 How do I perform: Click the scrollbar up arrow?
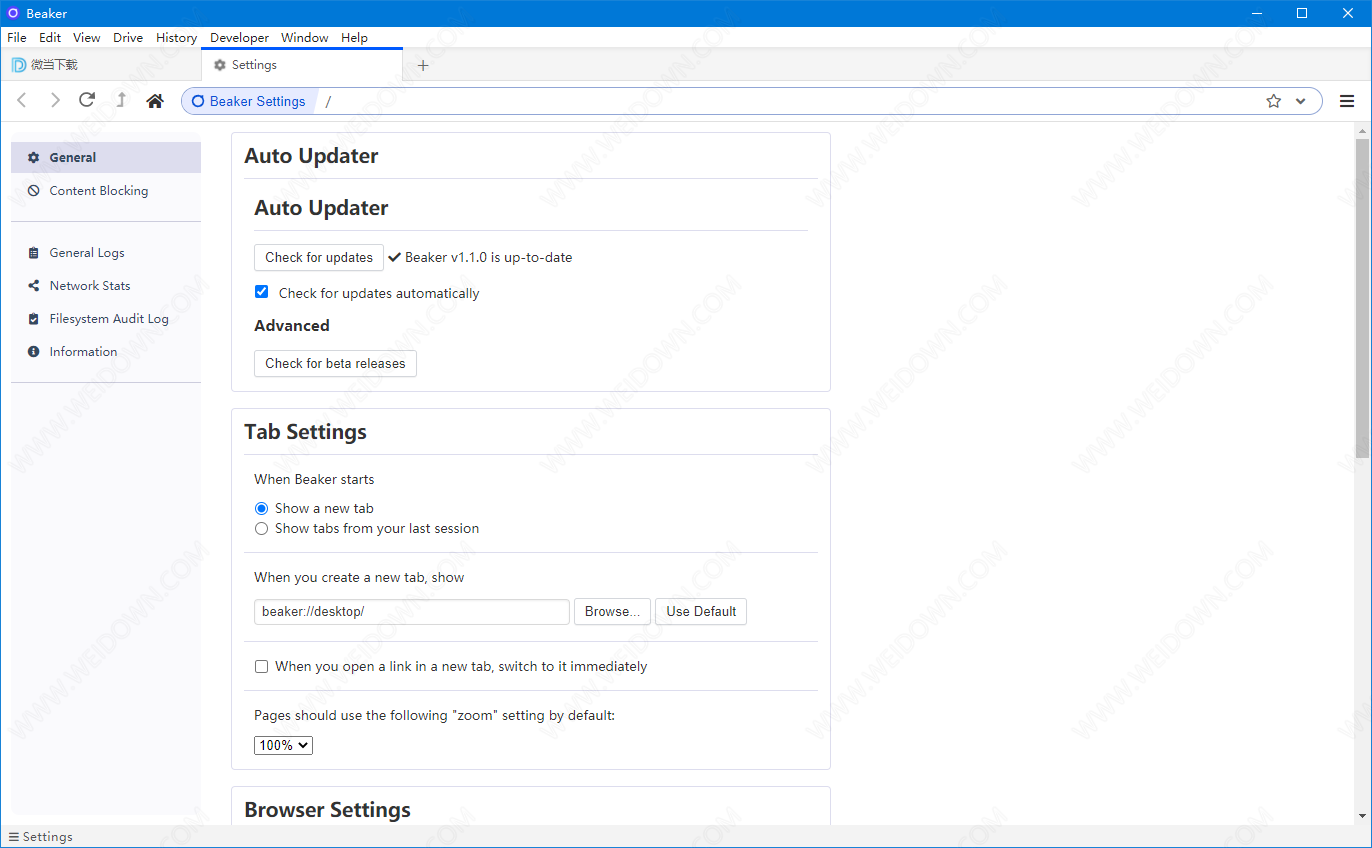pos(1362,131)
